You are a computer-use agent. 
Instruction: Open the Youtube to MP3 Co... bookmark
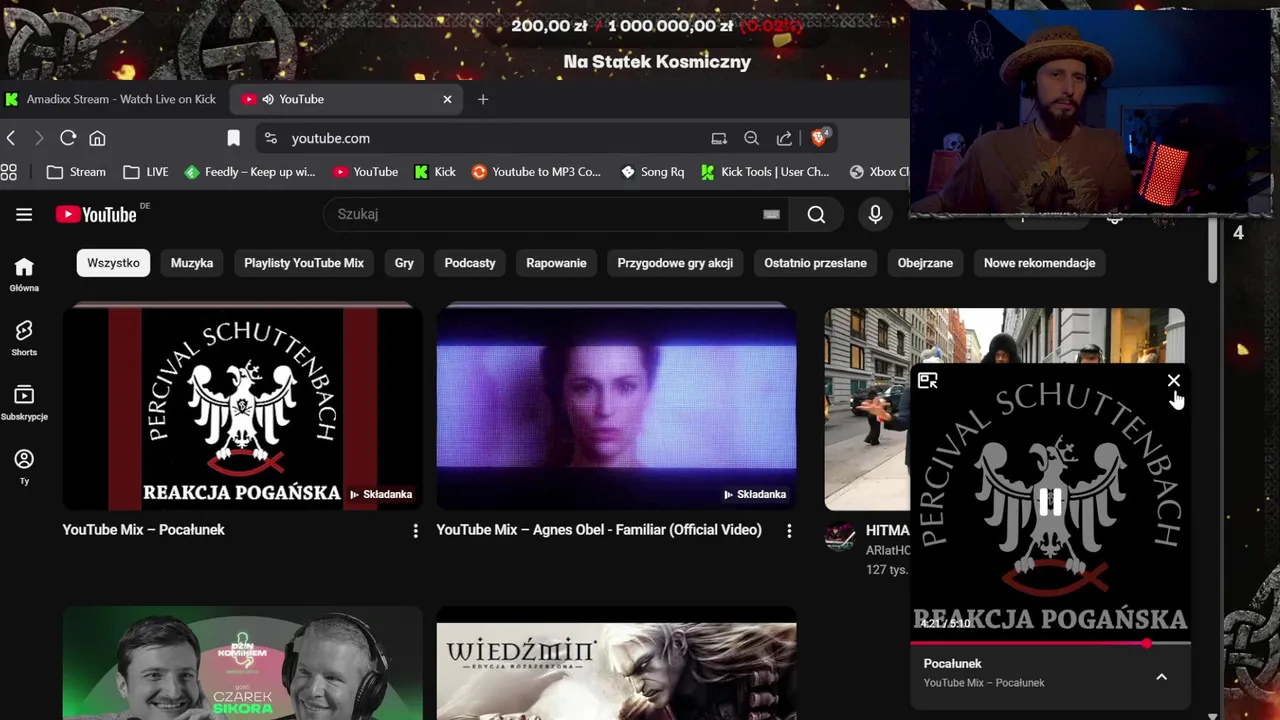pyautogui.click(x=536, y=172)
